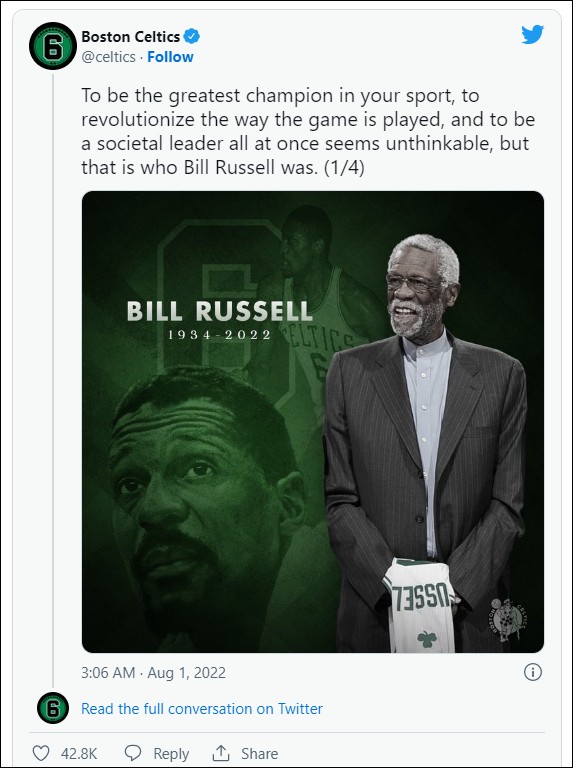This screenshot has height=768, width=573.
Task: Click the Share text label
Action: [259, 753]
